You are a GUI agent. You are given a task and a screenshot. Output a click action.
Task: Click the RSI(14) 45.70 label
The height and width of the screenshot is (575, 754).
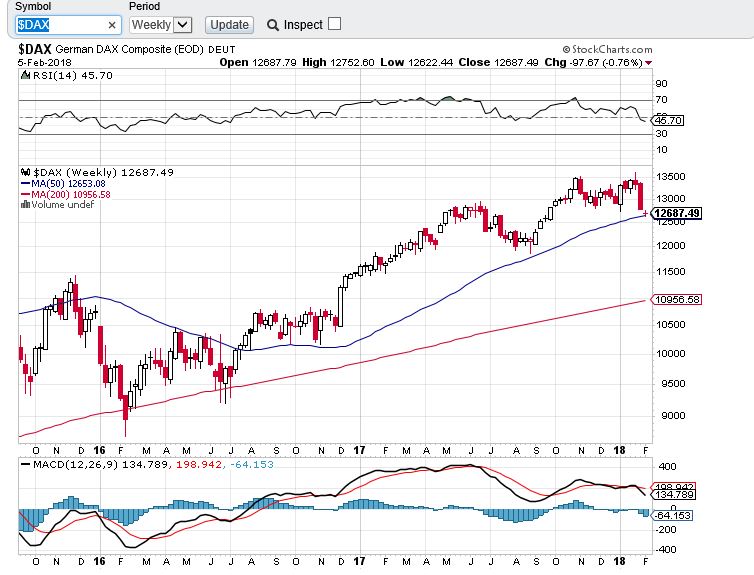(x=73, y=75)
